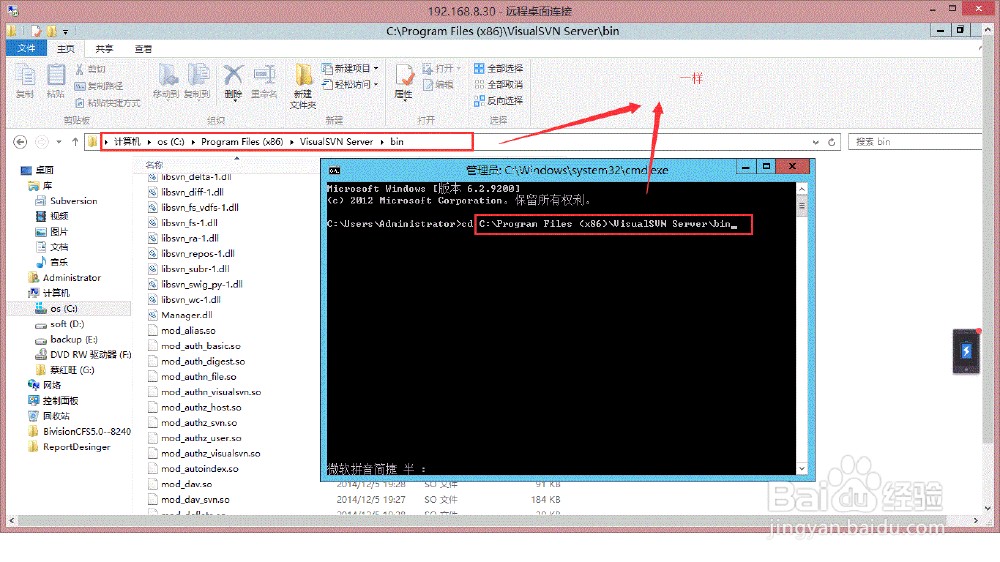The image size is (1000, 562).
Task: Select 音乐 (Music) in navigation tree
Action: 52,262
